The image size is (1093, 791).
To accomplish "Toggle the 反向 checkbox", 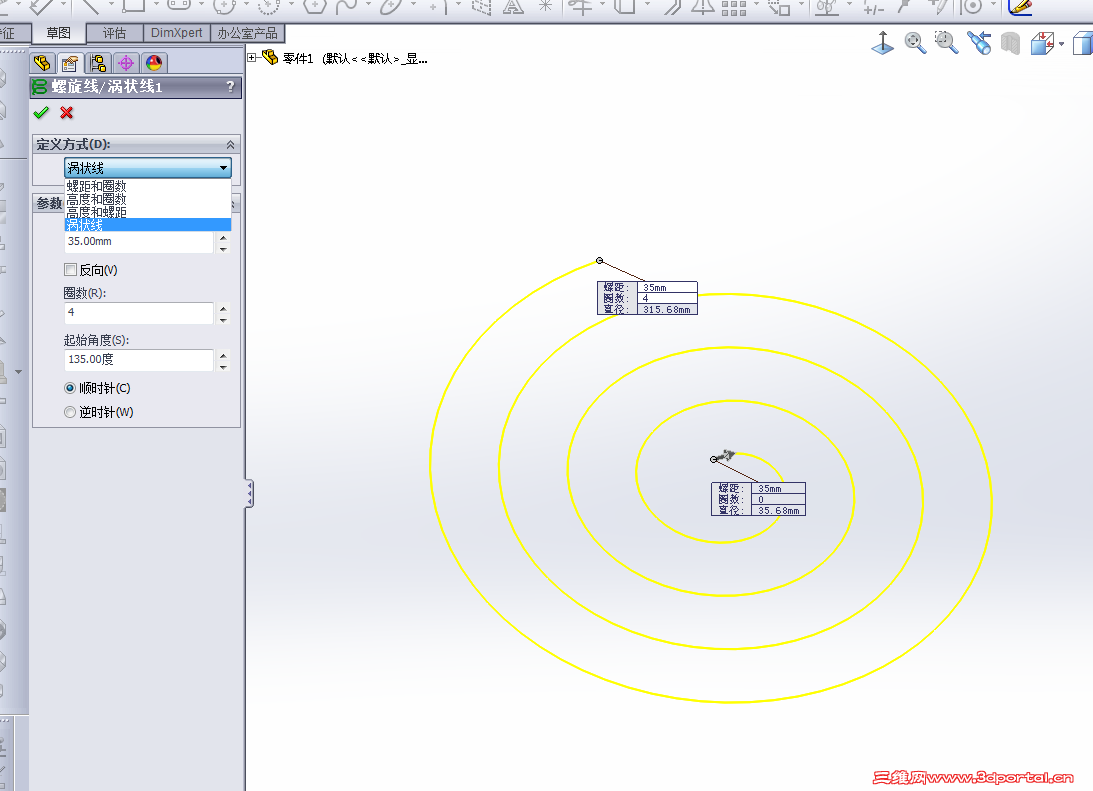I will (70, 270).
